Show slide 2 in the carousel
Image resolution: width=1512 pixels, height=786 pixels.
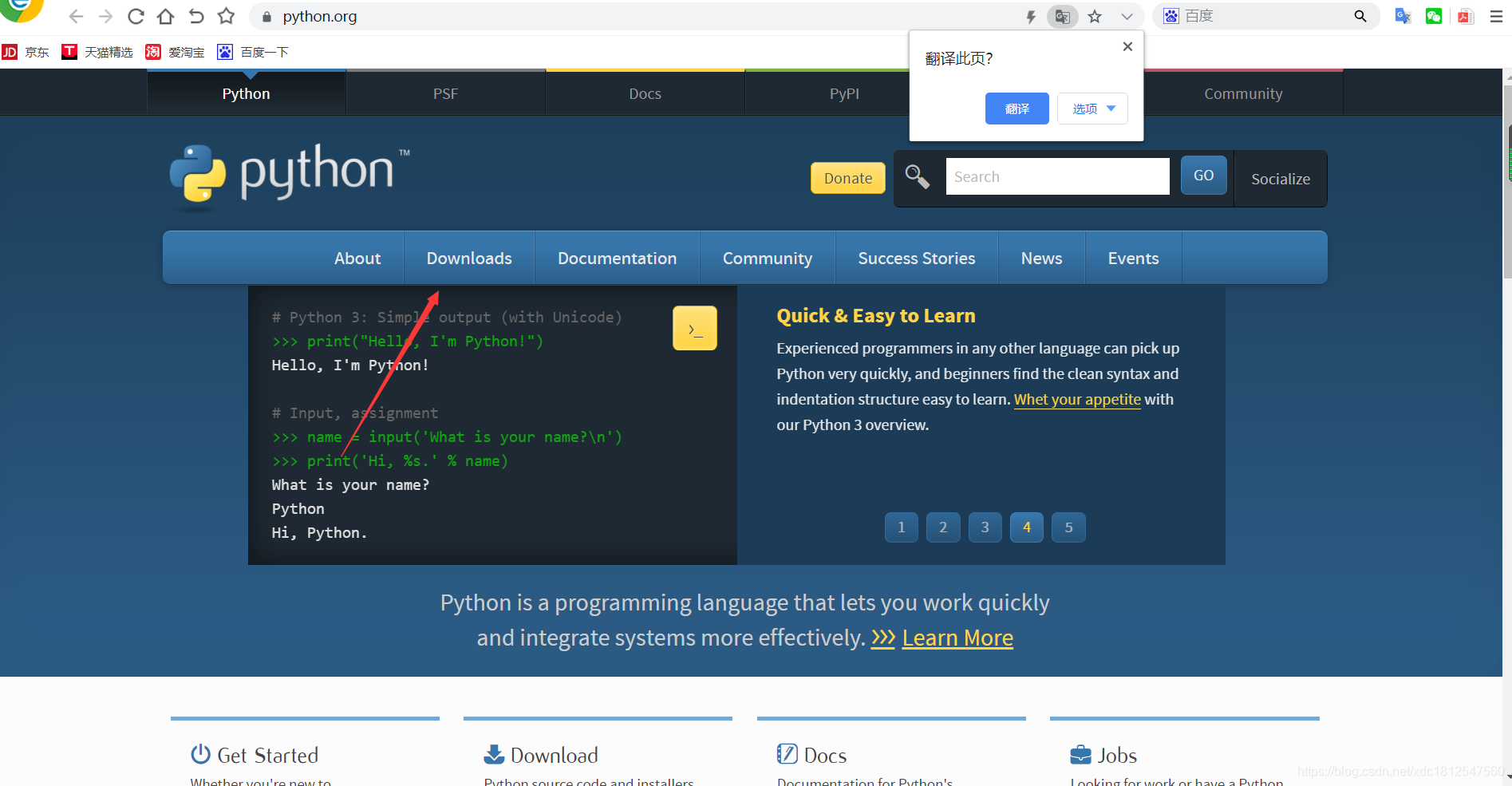943,527
